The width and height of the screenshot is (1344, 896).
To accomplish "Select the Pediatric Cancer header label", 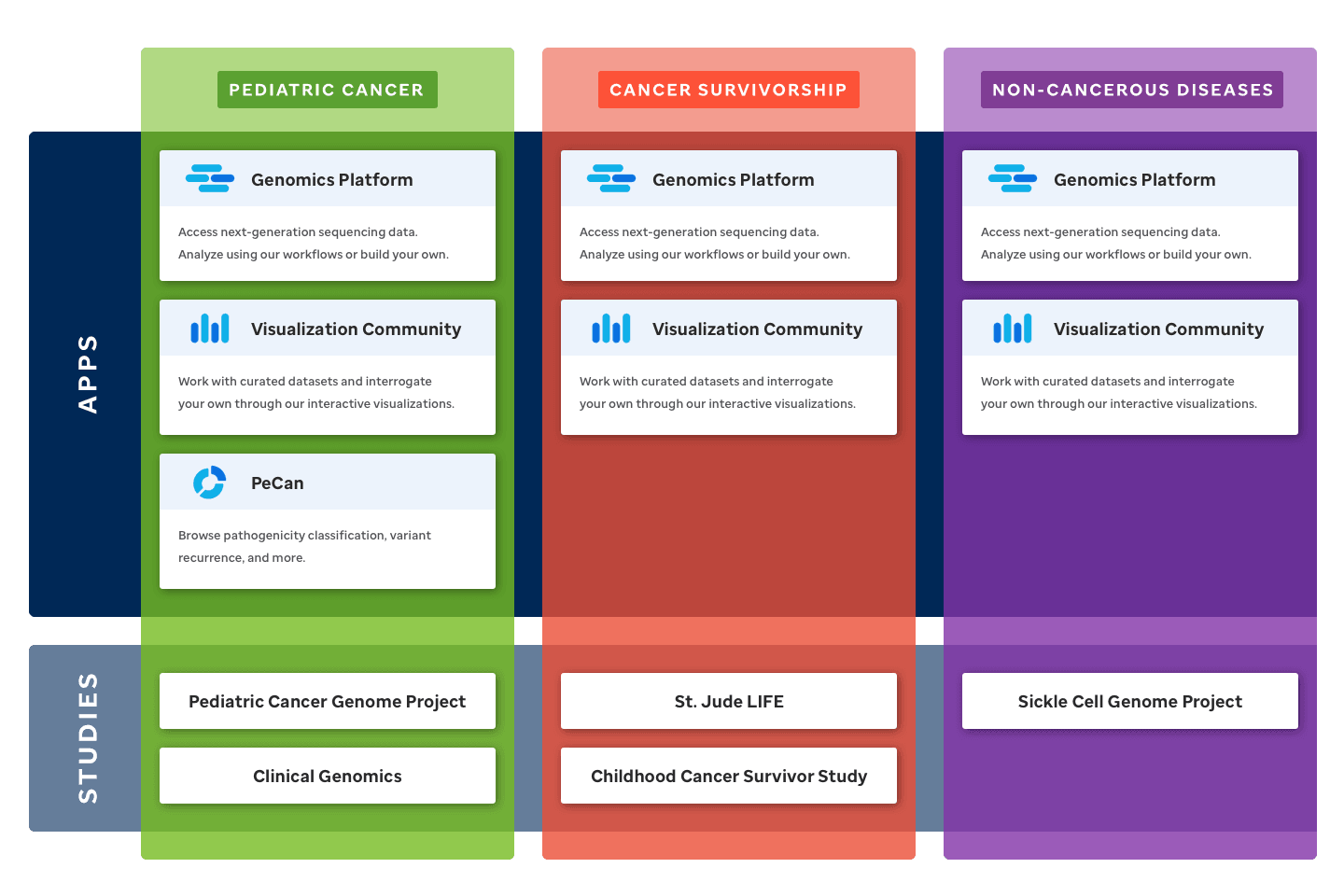I will coord(328,90).
